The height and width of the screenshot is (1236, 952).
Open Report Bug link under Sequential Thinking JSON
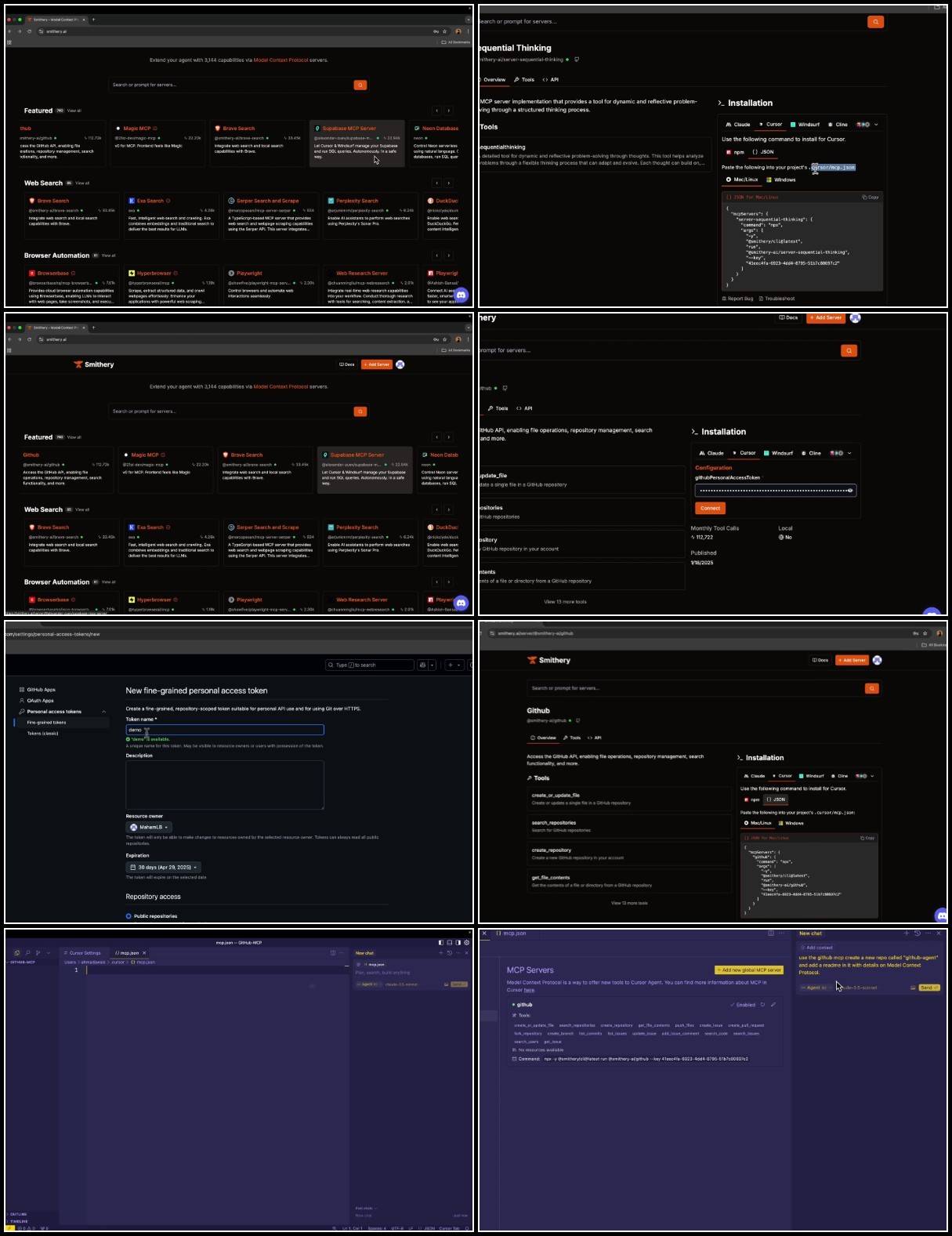(x=737, y=299)
